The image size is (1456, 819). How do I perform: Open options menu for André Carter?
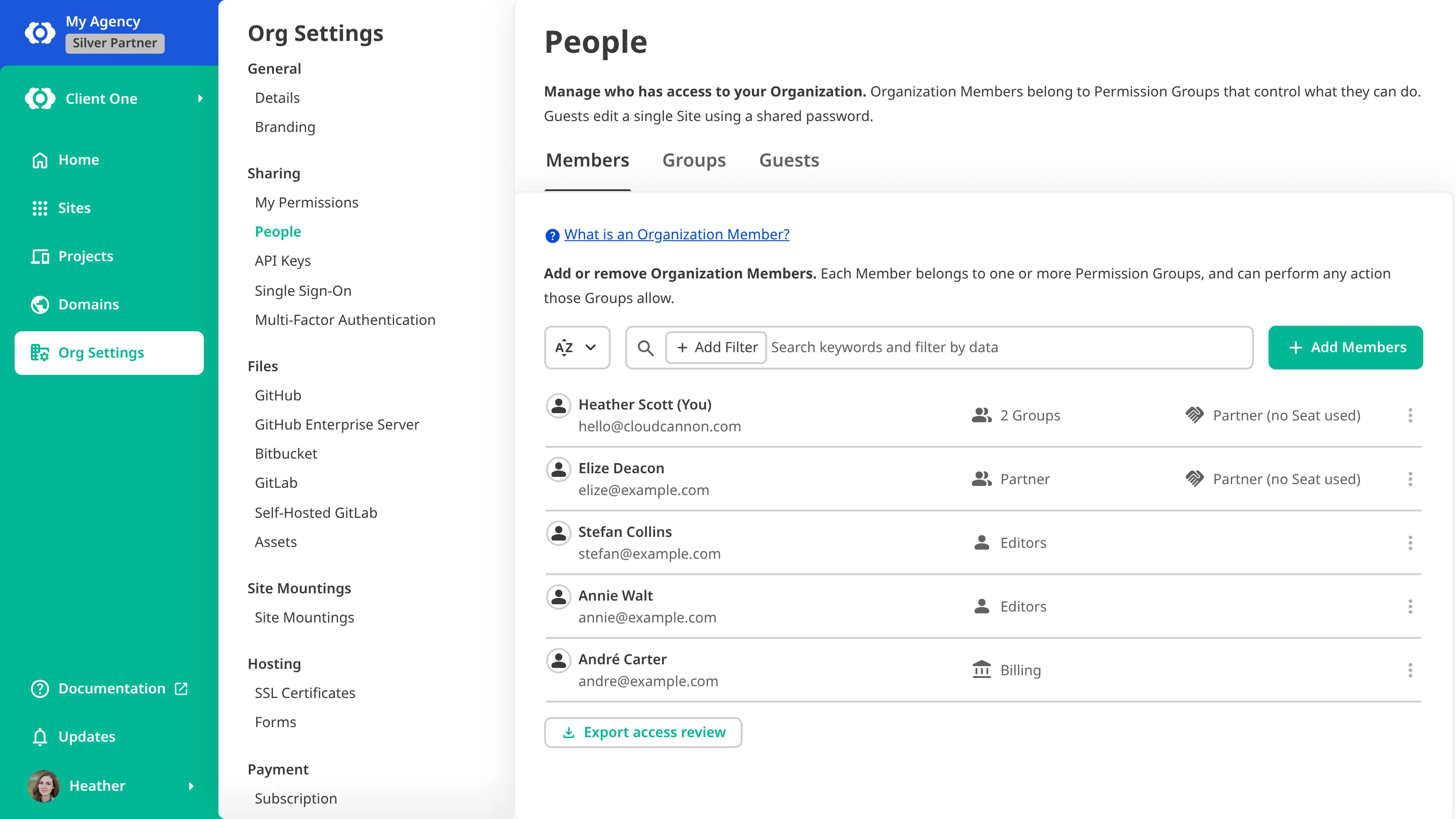[x=1410, y=670]
